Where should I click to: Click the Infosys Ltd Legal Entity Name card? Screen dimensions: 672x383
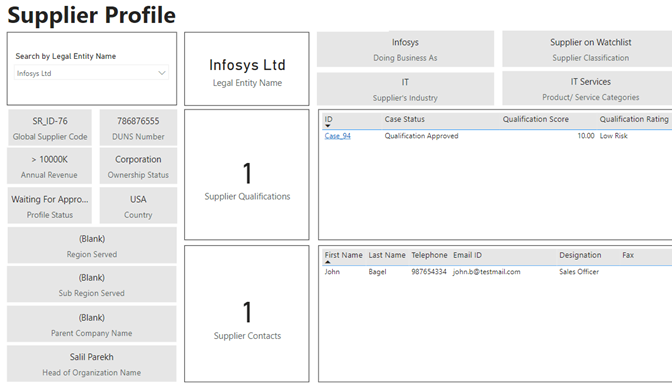click(x=247, y=69)
